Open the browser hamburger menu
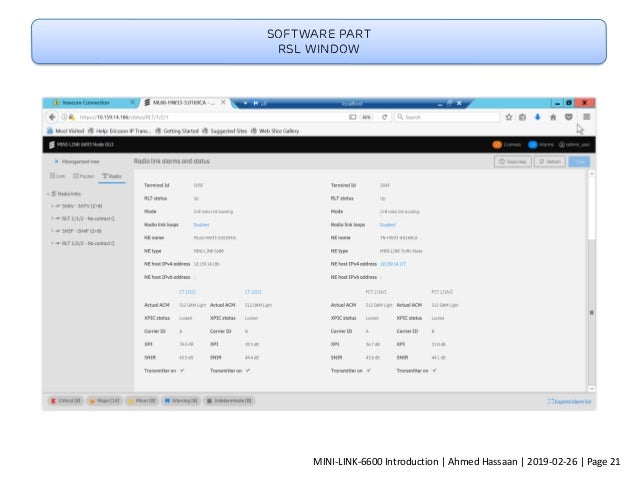 [x=586, y=117]
